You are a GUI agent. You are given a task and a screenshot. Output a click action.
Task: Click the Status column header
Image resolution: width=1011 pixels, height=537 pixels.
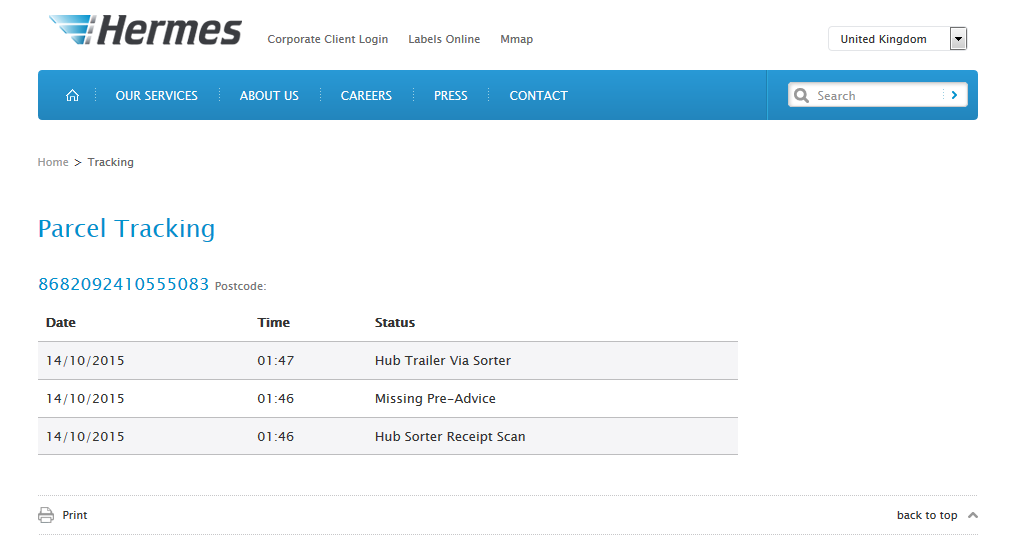pyautogui.click(x=395, y=322)
